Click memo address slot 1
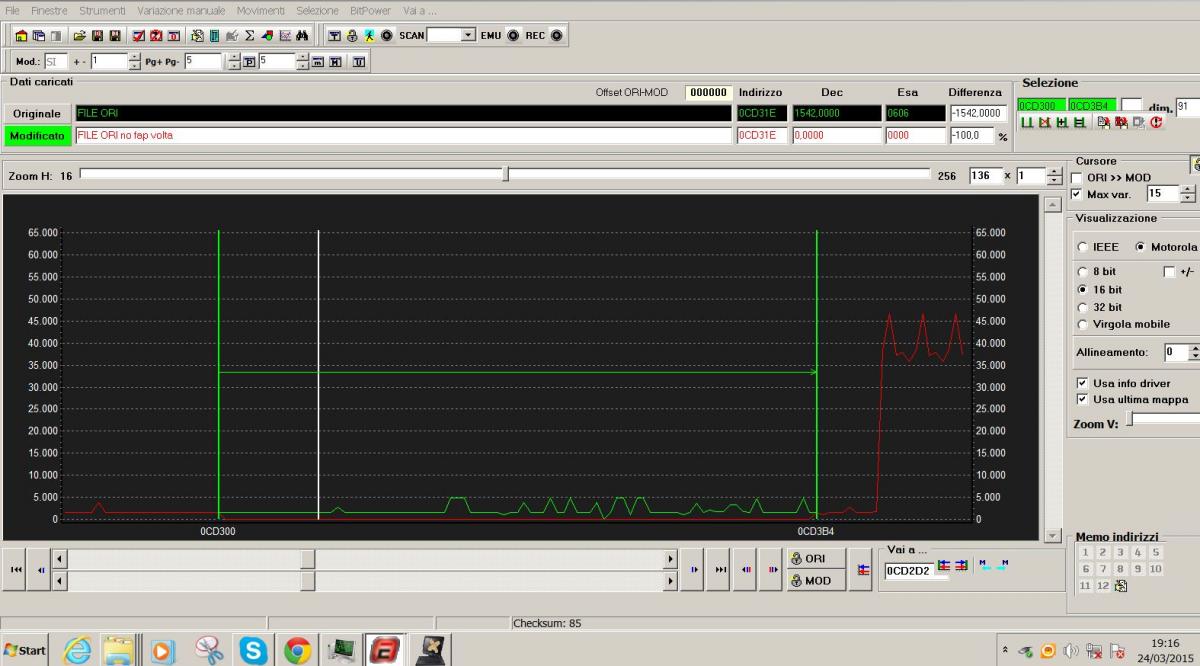The image size is (1200, 666). [1085, 552]
